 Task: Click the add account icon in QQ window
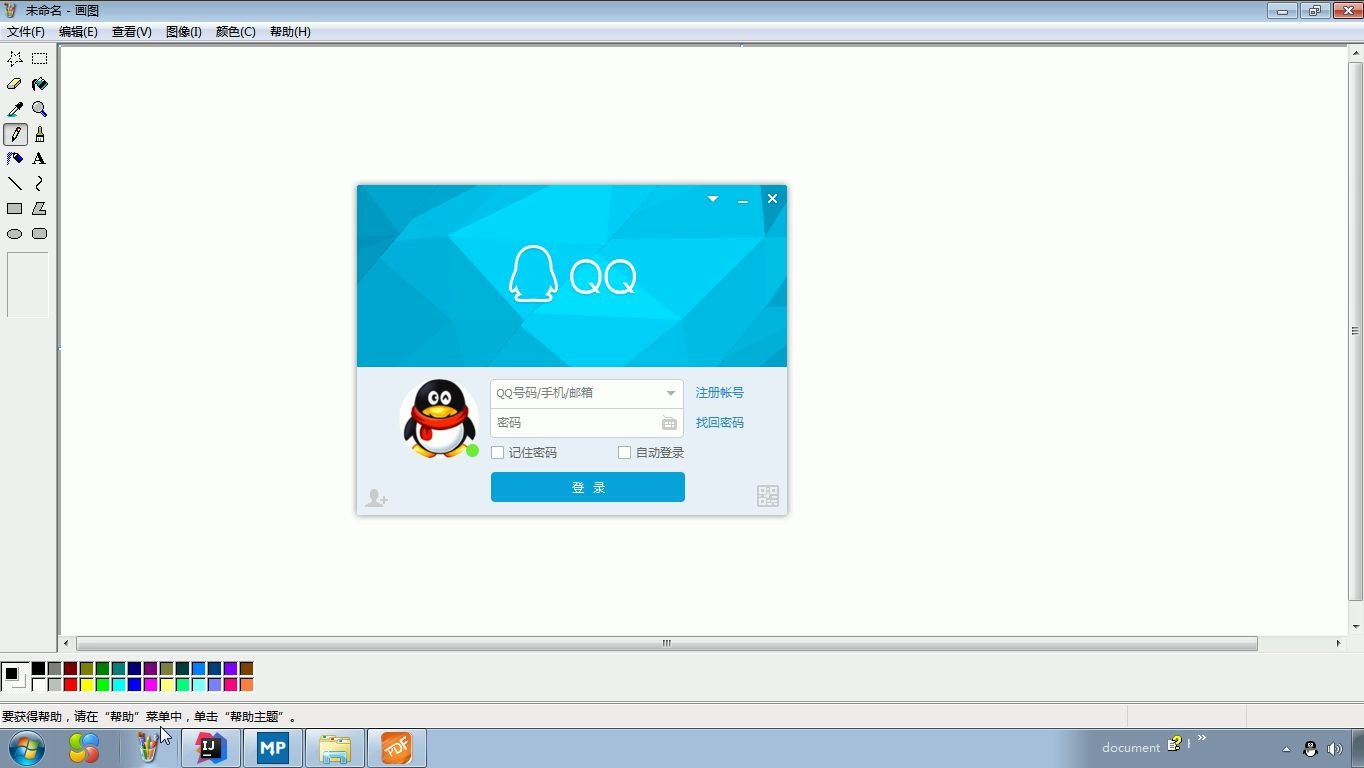coord(376,497)
